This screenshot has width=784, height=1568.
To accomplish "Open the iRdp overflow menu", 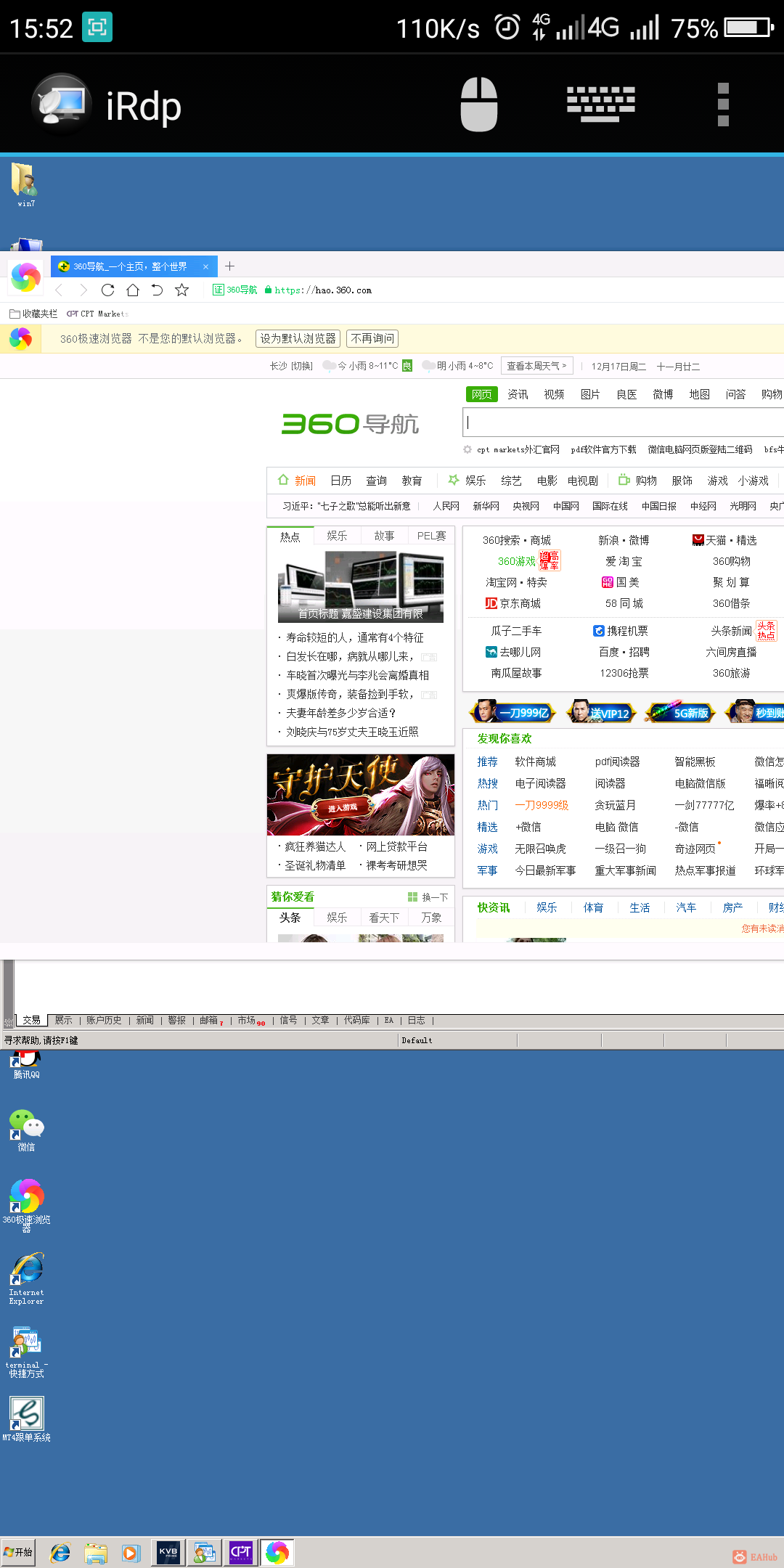I will pos(723,105).
